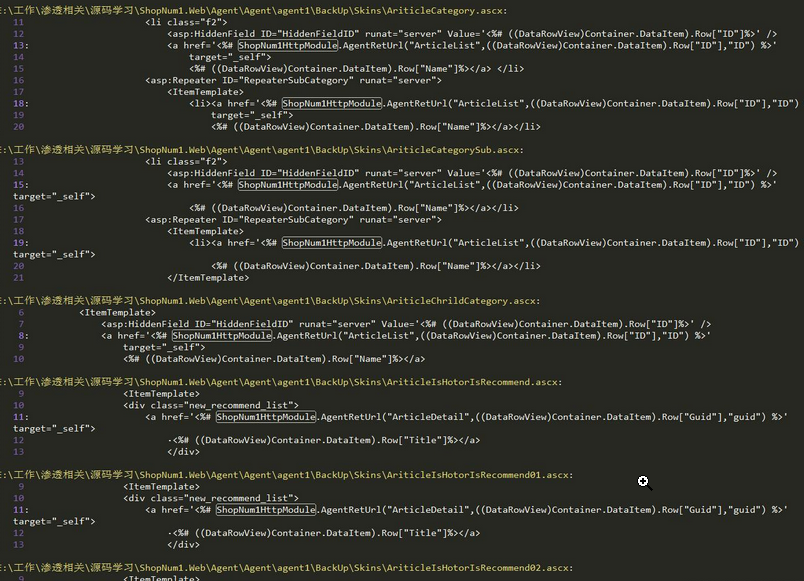
Task: Open the AriticleCategorySub.ascx file path header
Action: 262,150
